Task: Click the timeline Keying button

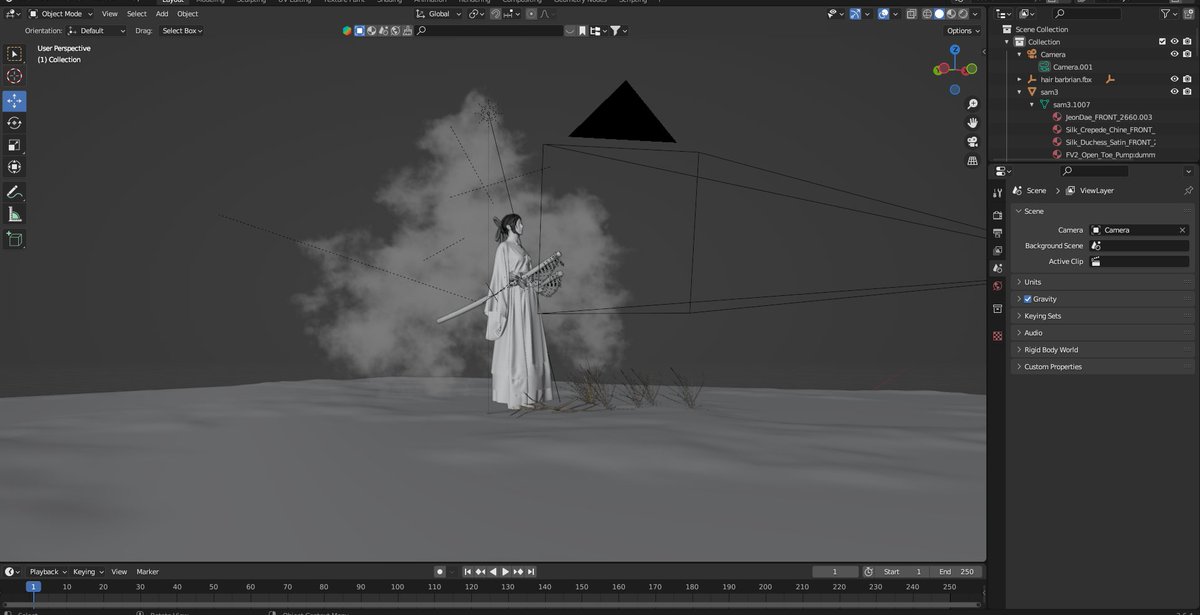Action: pyautogui.click(x=88, y=572)
